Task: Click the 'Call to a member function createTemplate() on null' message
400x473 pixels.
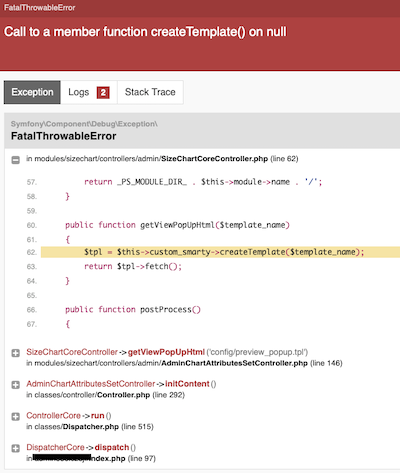Action: tap(145, 32)
